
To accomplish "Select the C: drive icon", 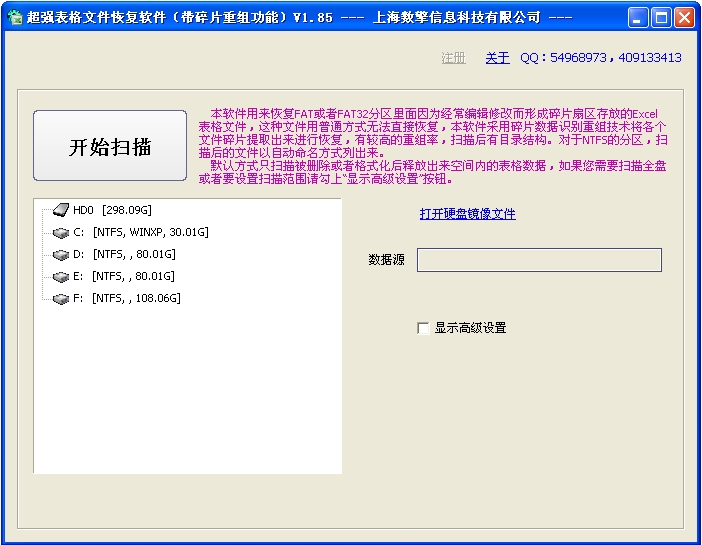I will [x=61, y=232].
